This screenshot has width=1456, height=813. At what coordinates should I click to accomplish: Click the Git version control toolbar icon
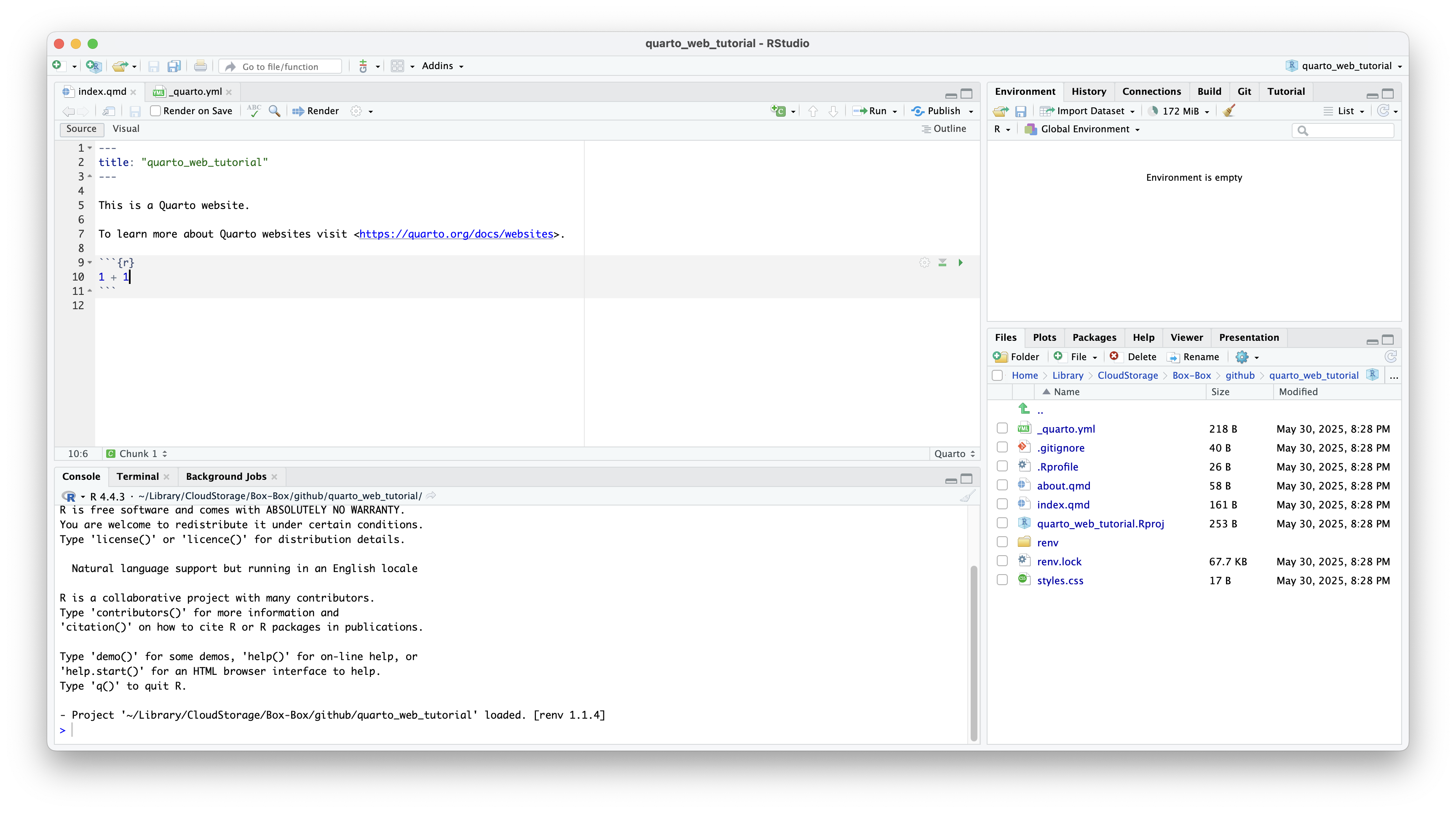tap(363, 66)
